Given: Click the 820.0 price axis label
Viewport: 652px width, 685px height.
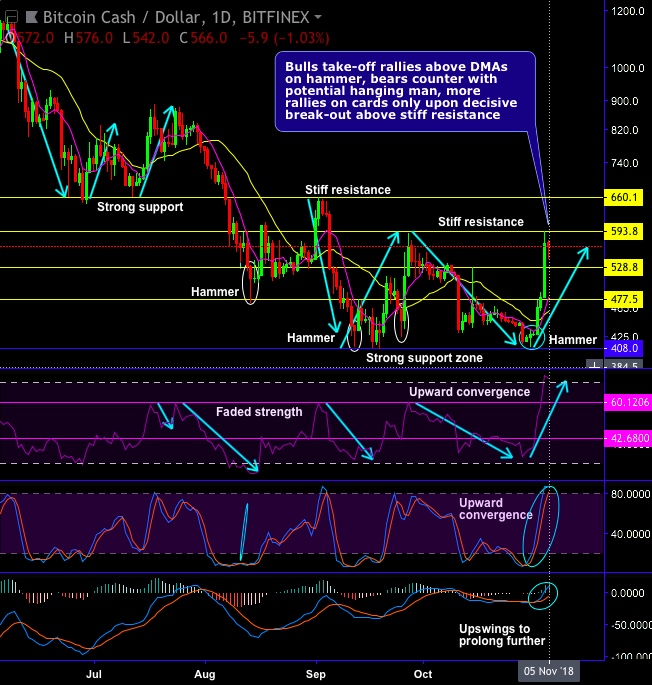Looking at the screenshot, I should click(x=624, y=130).
